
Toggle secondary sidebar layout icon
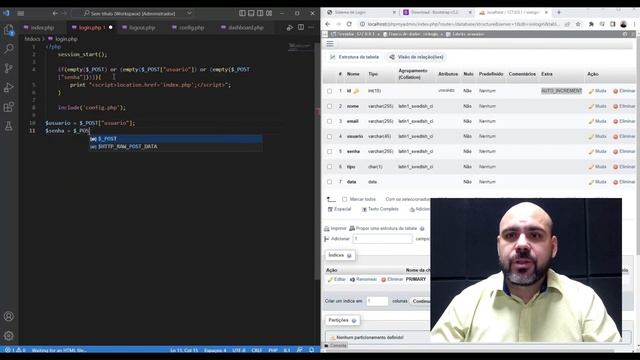(x=260, y=13)
